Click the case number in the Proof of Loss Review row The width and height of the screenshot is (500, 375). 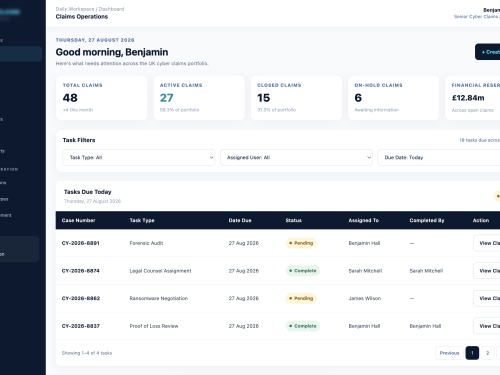[81, 326]
